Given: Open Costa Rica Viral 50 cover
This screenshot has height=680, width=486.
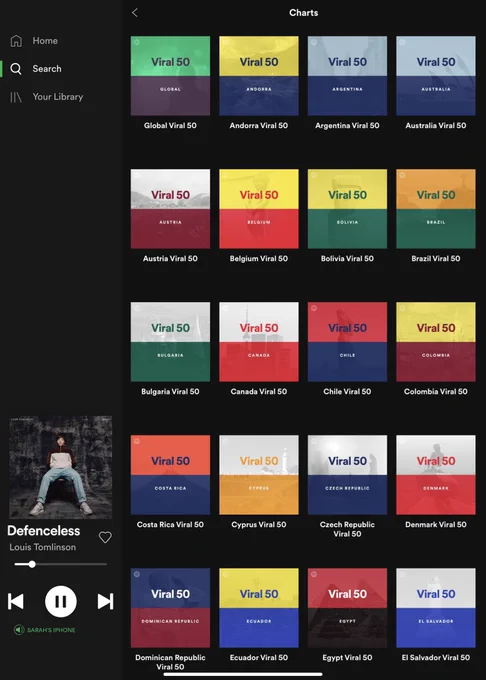Looking at the screenshot, I should pyautogui.click(x=170, y=475).
